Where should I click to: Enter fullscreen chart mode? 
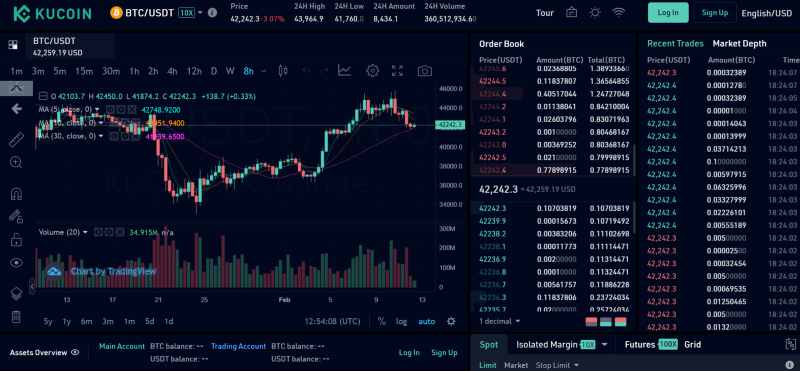click(x=397, y=71)
